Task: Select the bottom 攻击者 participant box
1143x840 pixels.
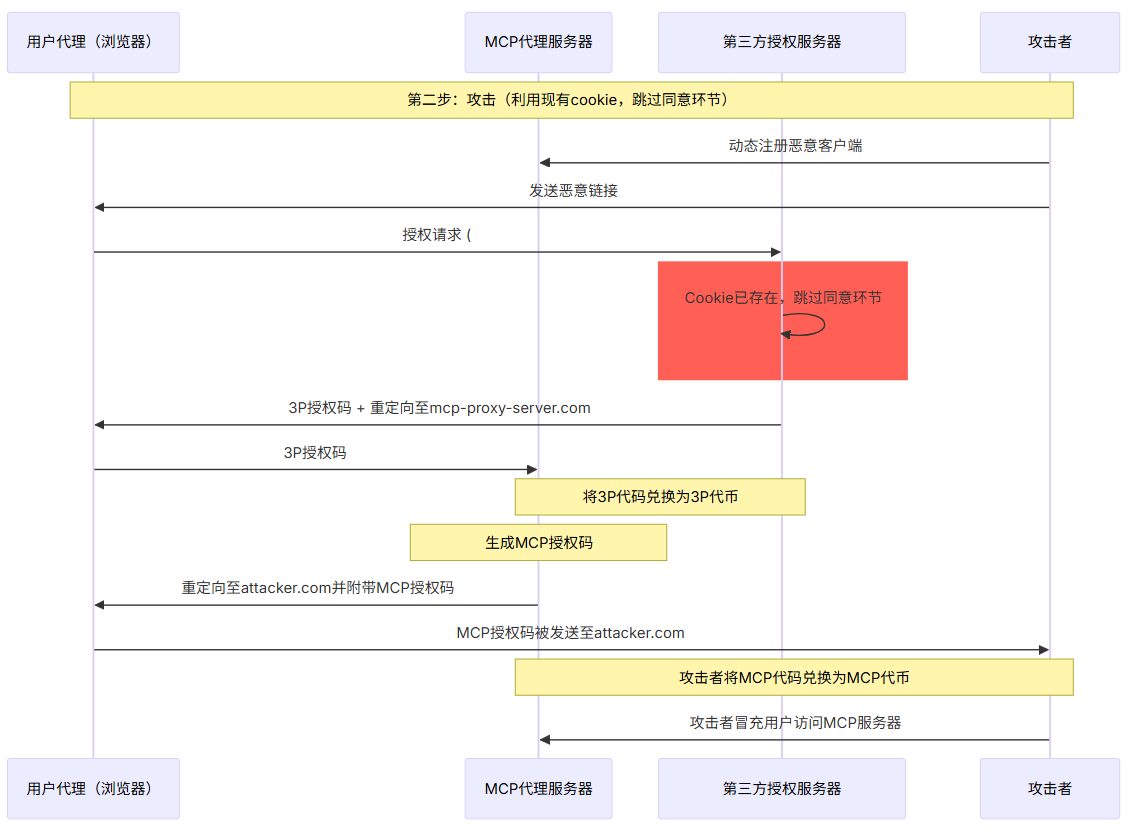Action: (1049, 788)
